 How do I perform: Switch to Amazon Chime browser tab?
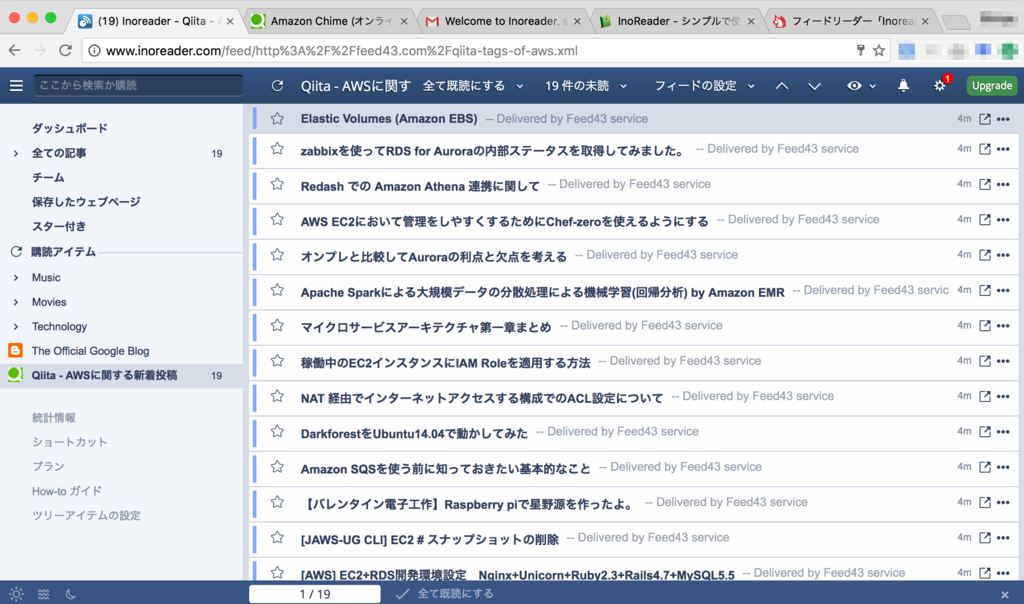329,21
